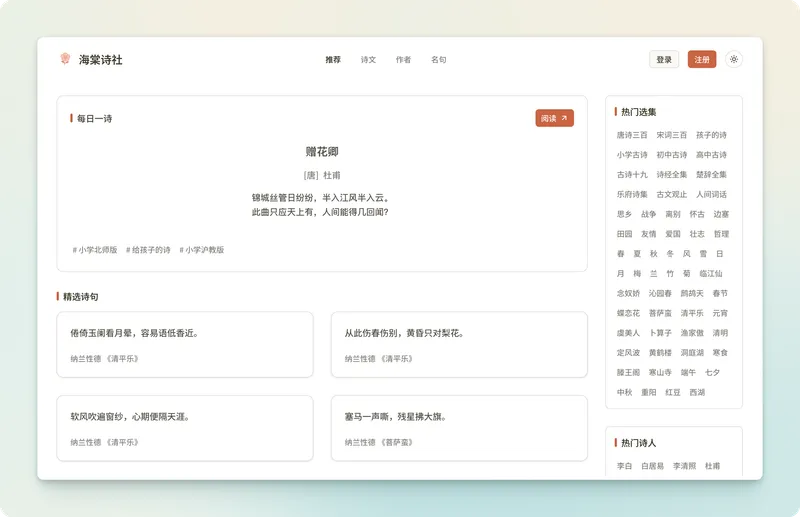Select the 临江仙 tag
The height and width of the screenshot is (517, 800).
coord(711,274)
